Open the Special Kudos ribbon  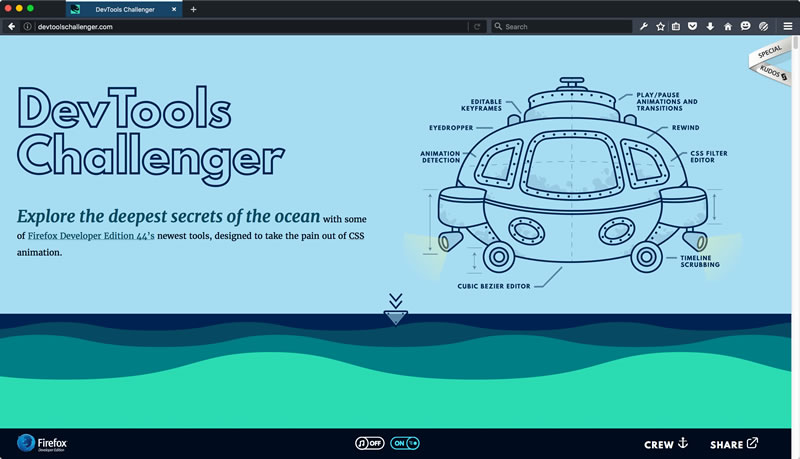click(x=770, y=62)
